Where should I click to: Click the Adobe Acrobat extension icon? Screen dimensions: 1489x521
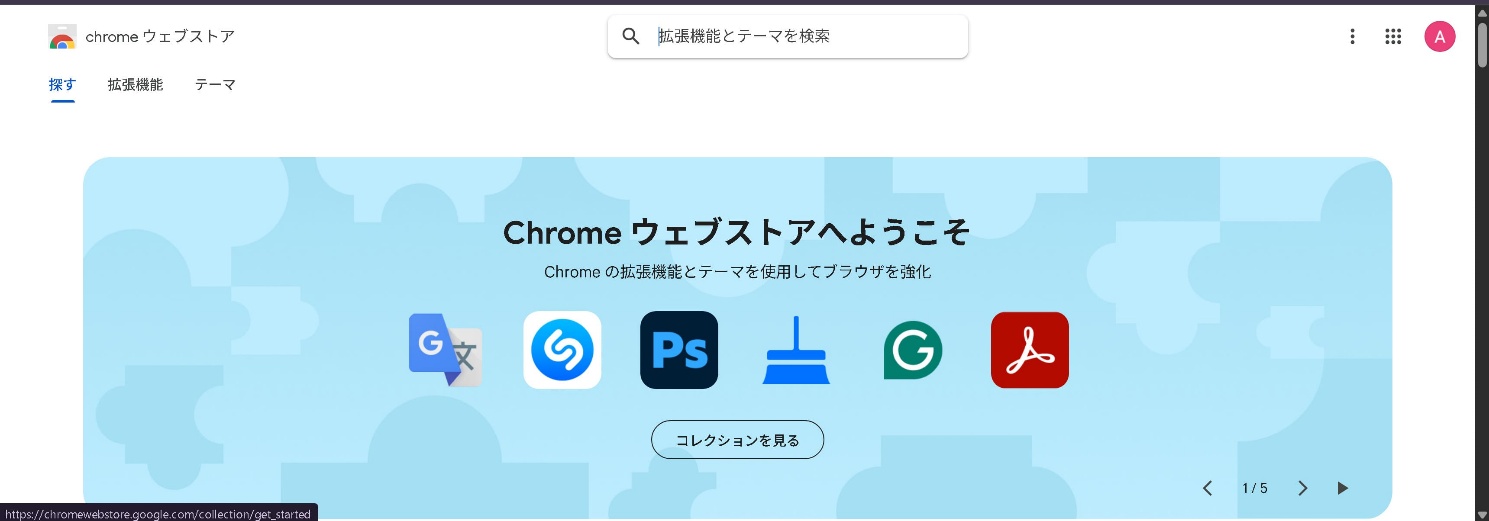coord(1029,350)
